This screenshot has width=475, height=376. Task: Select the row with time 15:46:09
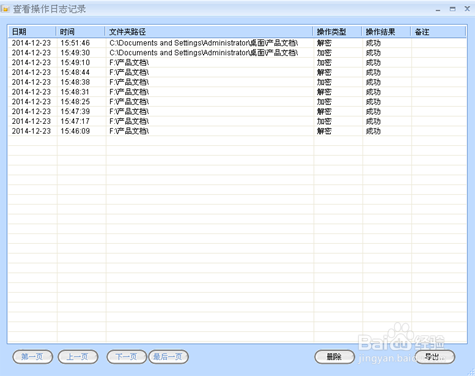tap(237, 131)
